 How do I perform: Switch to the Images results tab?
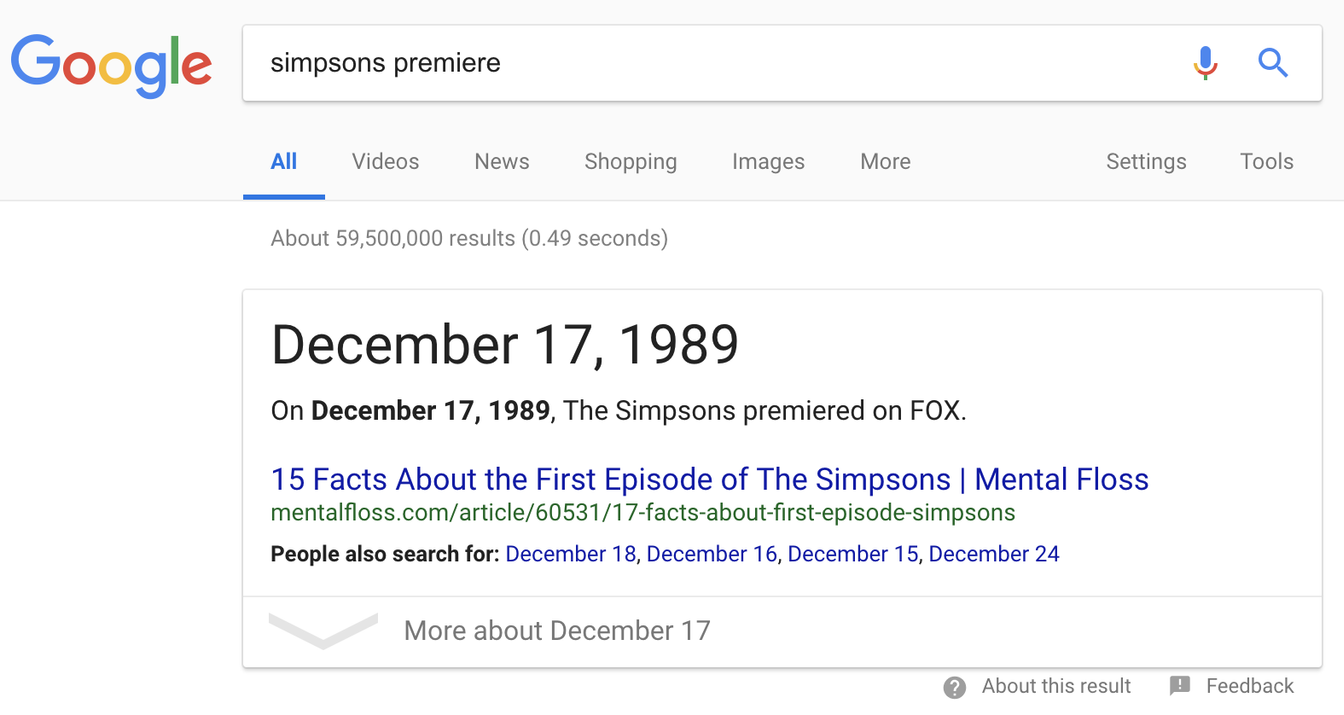point(768,161)
